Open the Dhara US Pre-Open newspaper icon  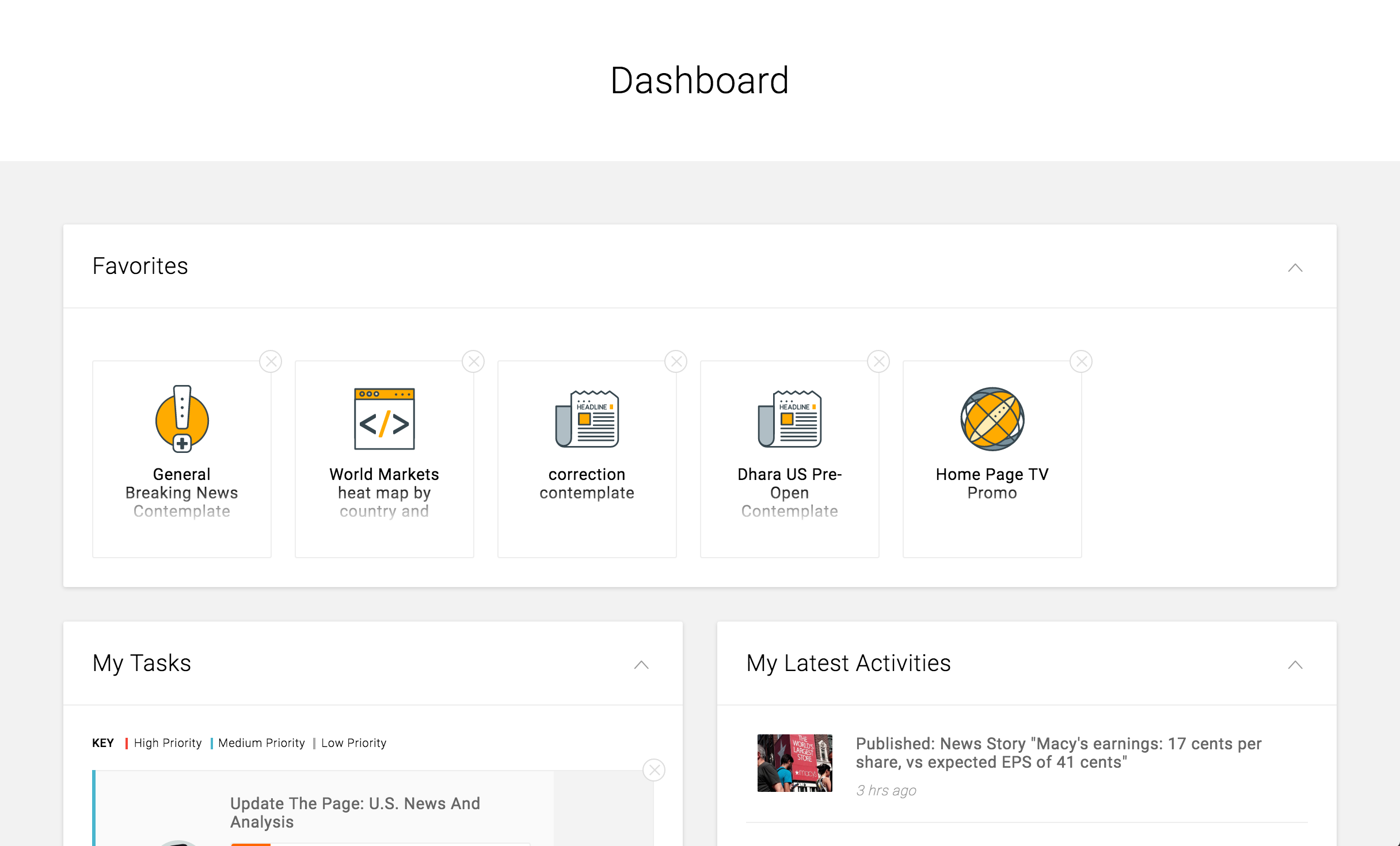point(789,418)
